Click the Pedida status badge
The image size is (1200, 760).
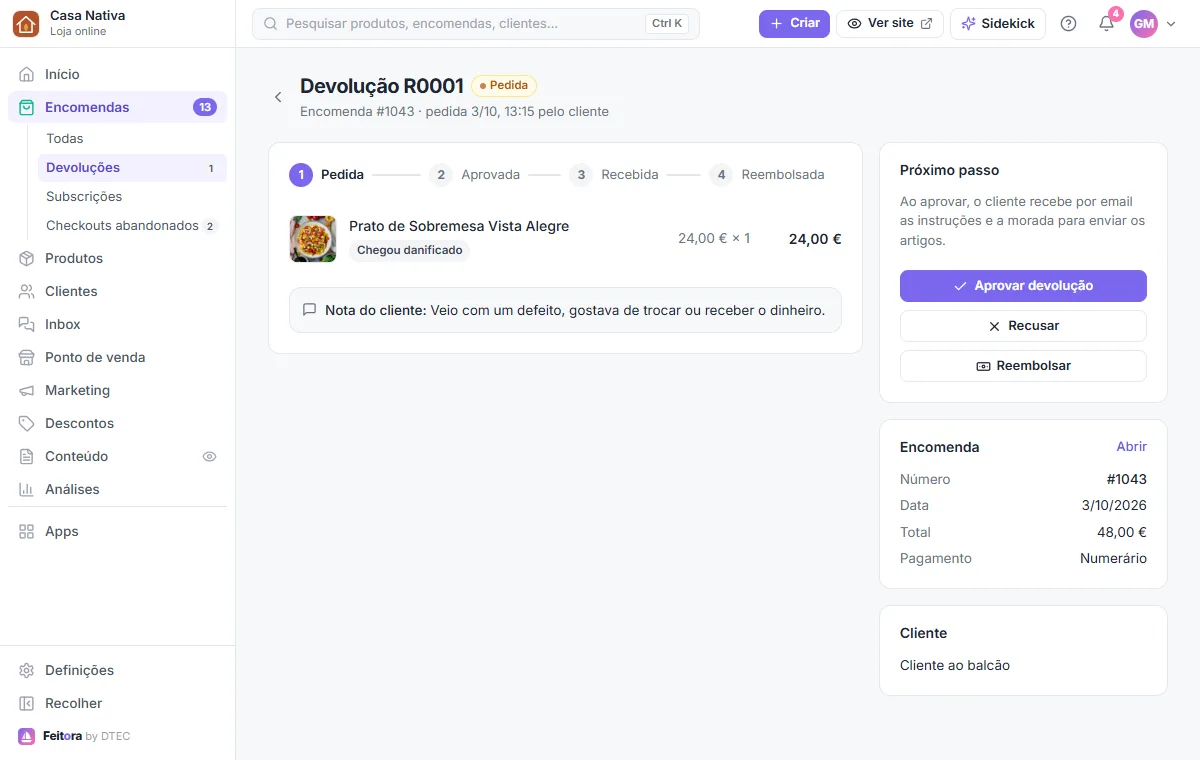pos(504,86)
